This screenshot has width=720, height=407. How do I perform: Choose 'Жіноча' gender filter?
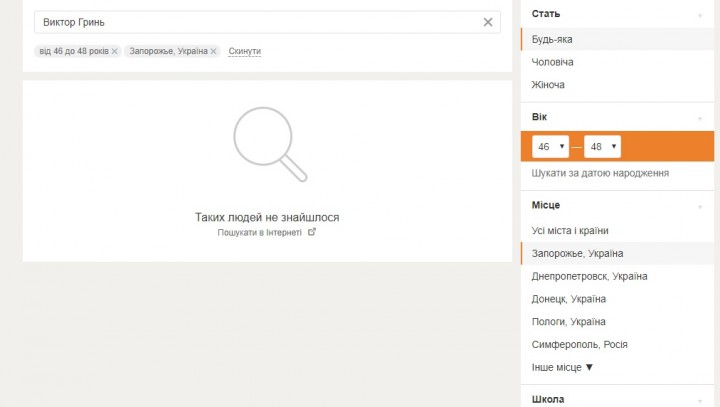pos(548,85)
